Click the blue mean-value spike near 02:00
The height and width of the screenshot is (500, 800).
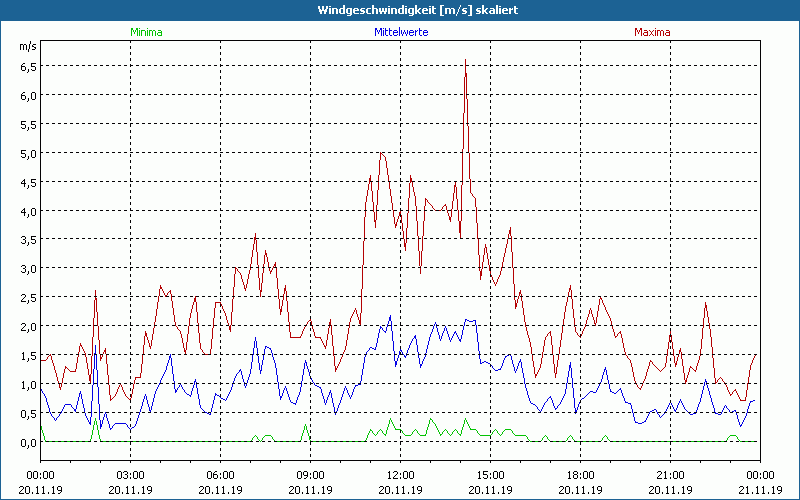95,346
